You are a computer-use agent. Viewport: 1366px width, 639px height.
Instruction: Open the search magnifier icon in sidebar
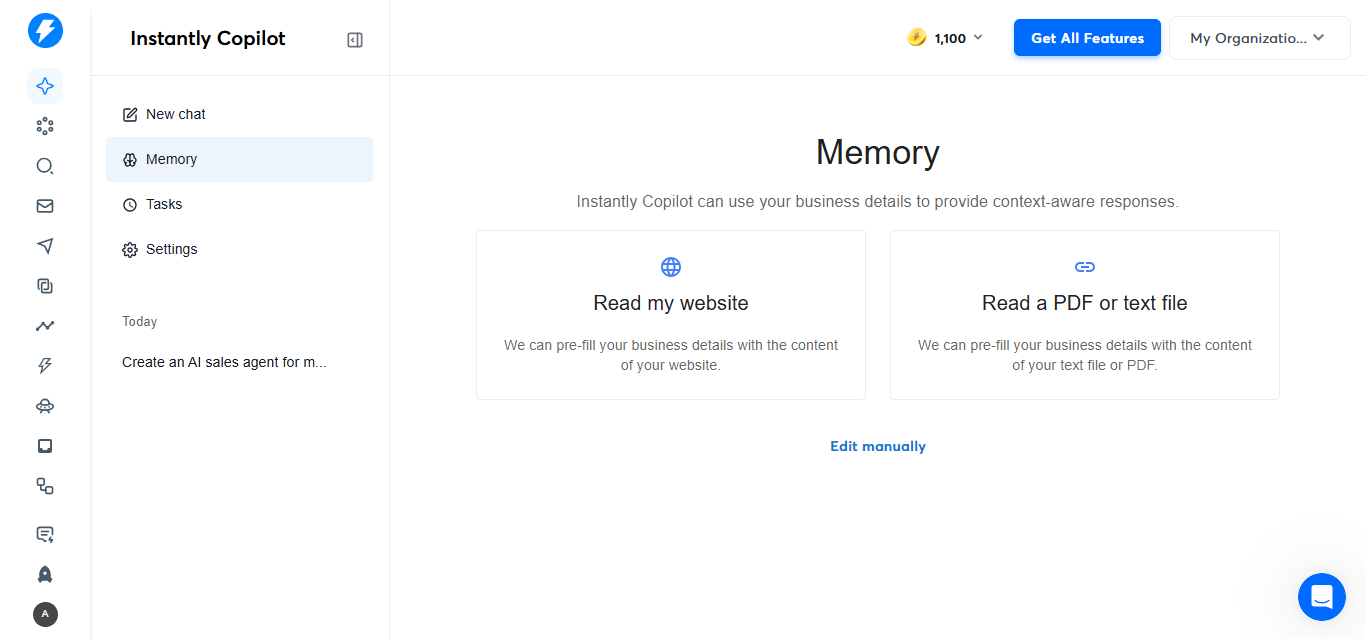pos(45,166)
